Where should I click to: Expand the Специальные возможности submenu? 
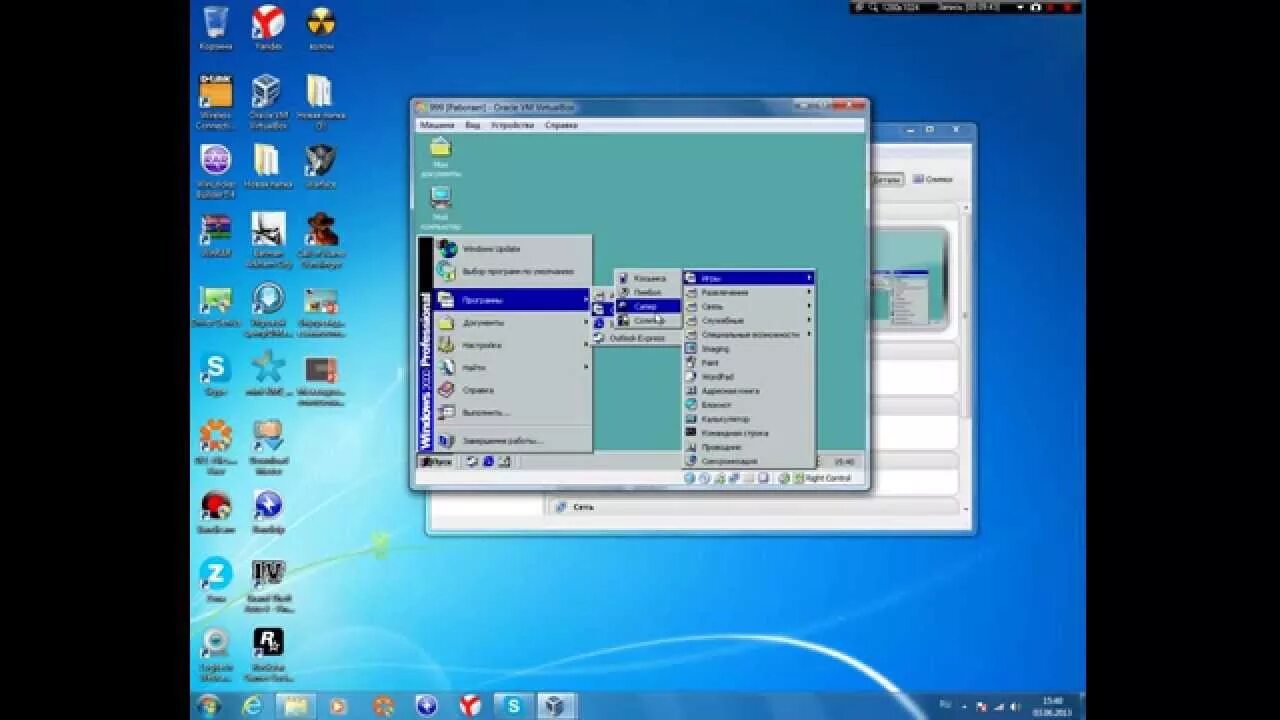749,334
